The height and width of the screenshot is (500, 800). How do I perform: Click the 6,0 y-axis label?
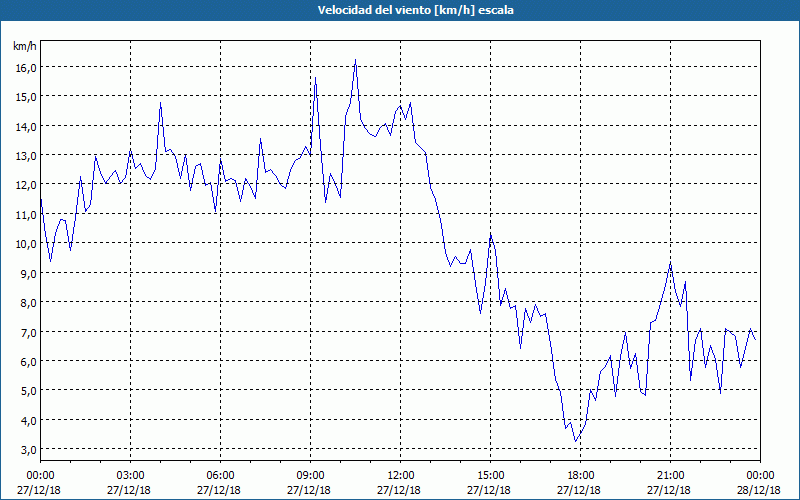(27, 361)
